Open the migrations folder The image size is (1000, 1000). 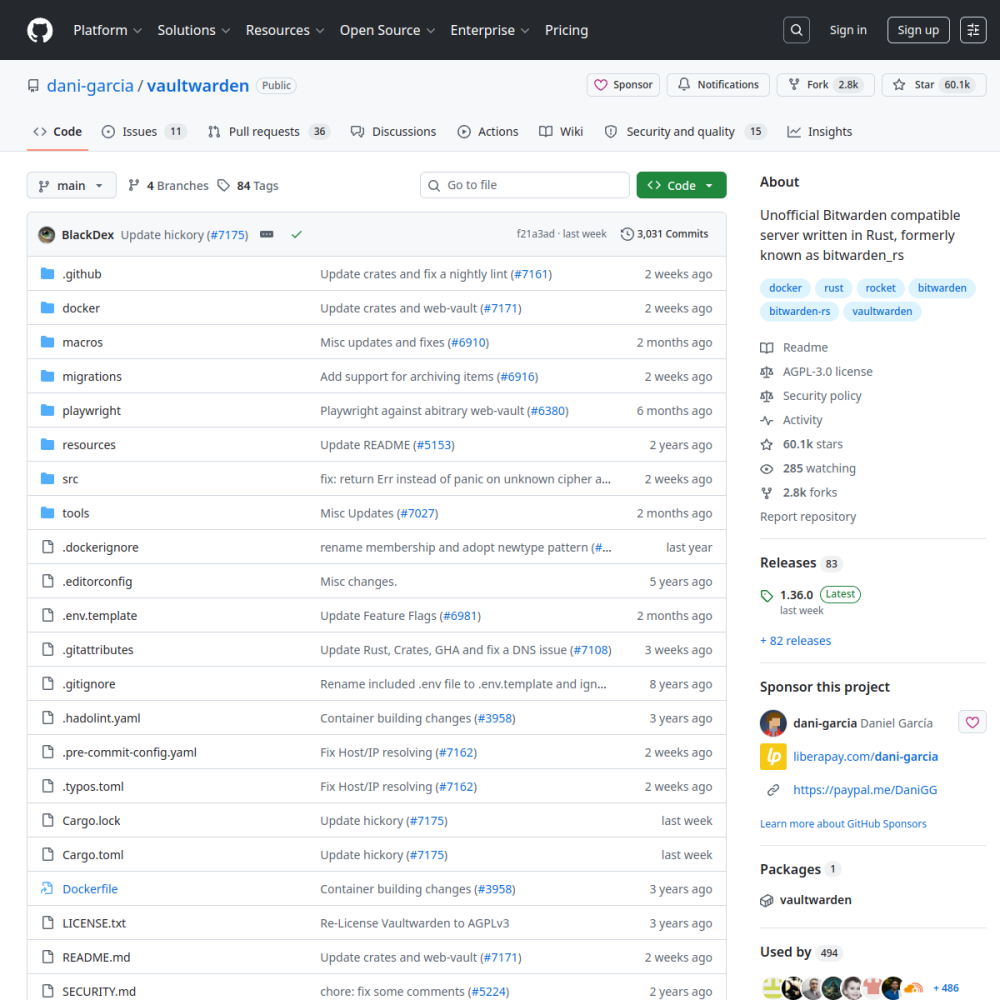click(92, 376)
